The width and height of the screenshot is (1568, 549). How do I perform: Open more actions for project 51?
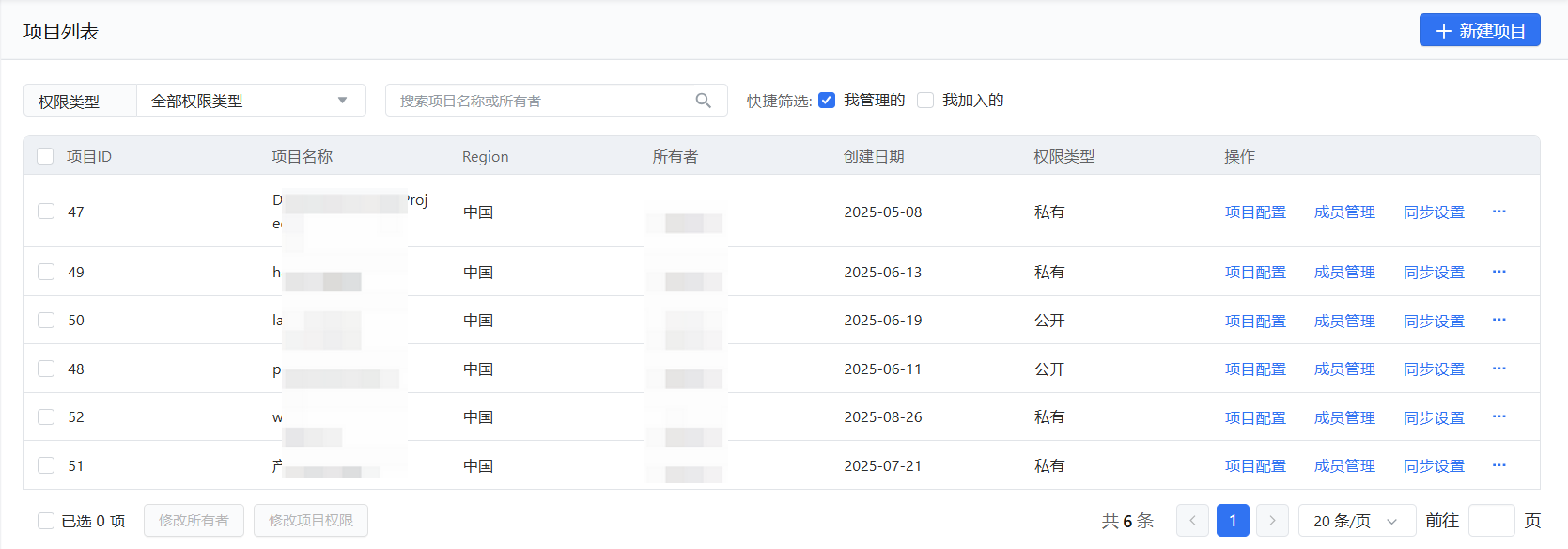tap(1498, 465)
